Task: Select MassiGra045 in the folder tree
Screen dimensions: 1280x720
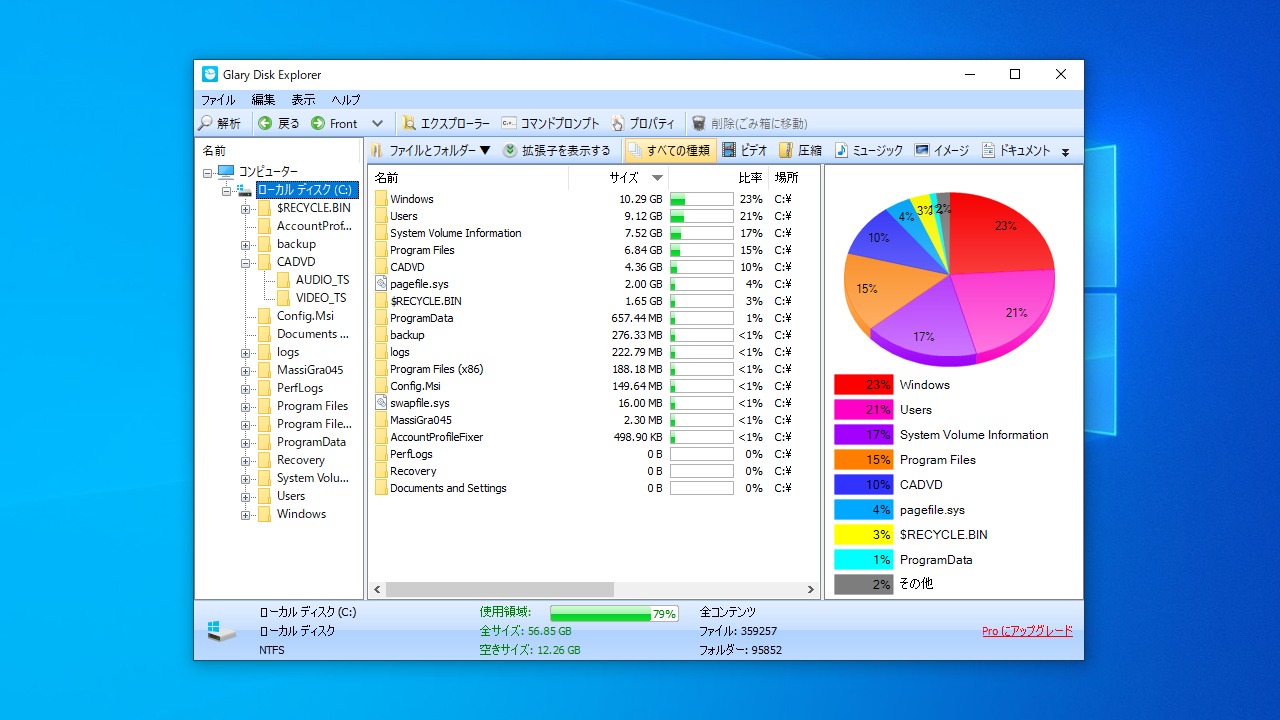Action: pos(310,370)
